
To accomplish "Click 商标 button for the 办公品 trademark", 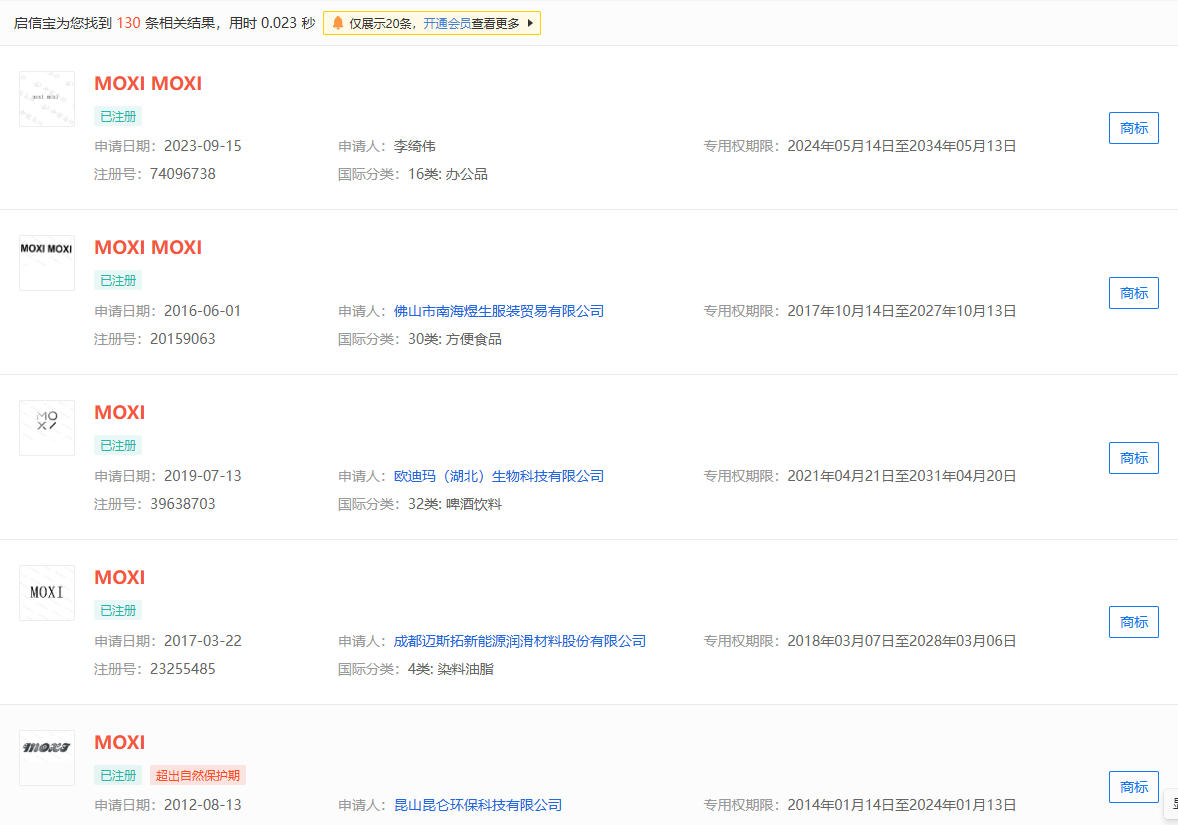I will tap(1133, 128).
